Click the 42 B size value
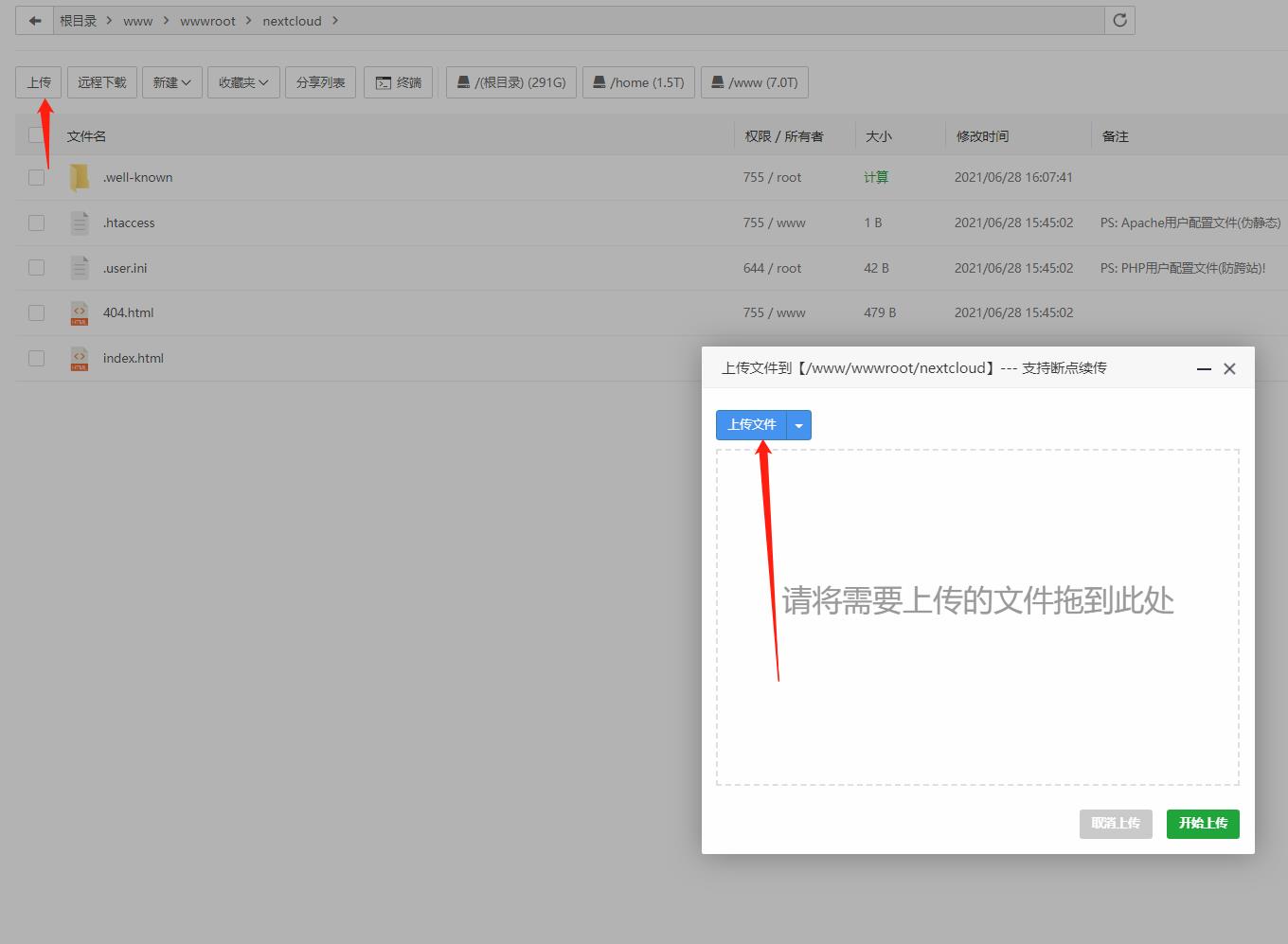 [876, 268]
